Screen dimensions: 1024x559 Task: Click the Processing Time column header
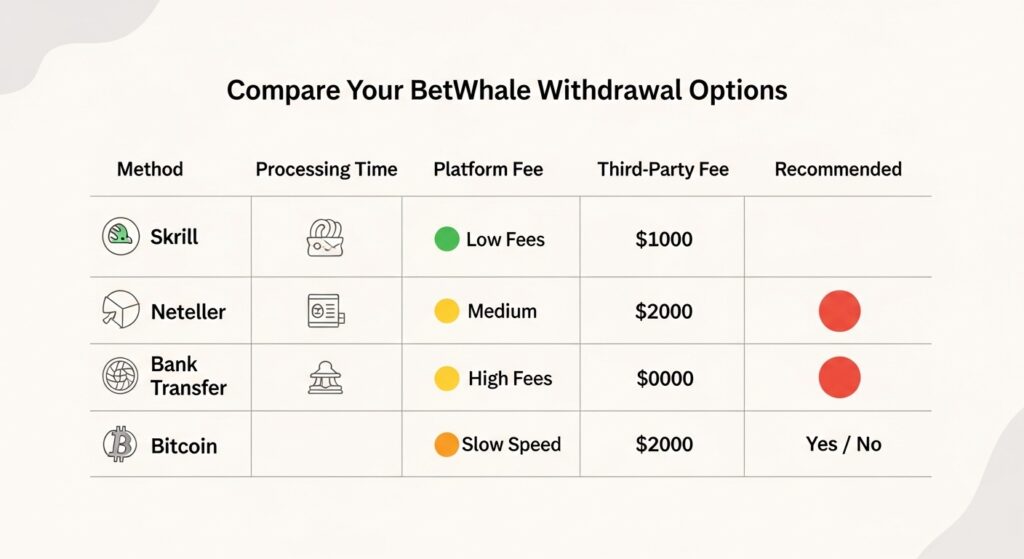coord(327,170)
